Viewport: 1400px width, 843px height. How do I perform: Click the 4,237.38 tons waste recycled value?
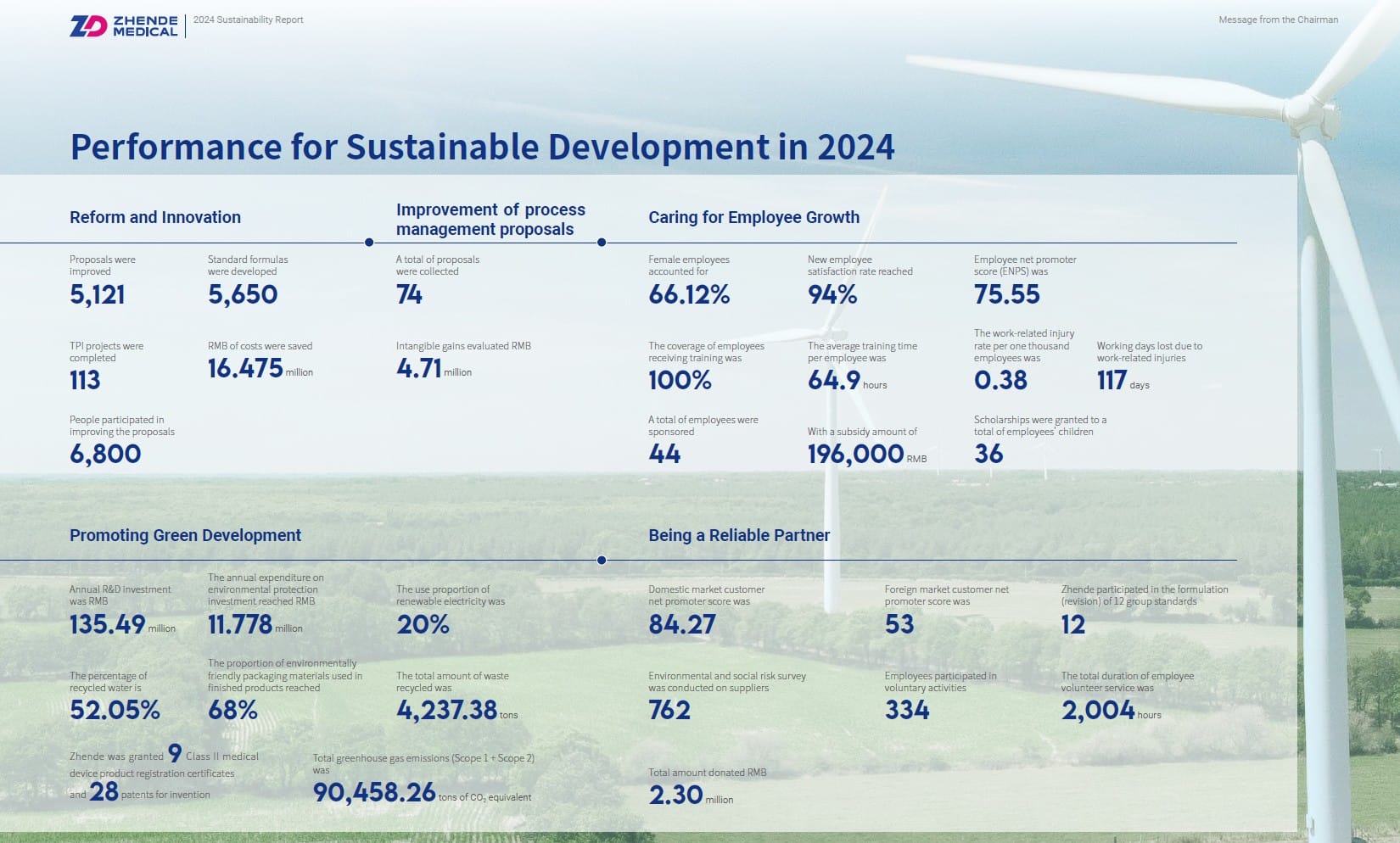pyautogui.click(x=446, y=709)
